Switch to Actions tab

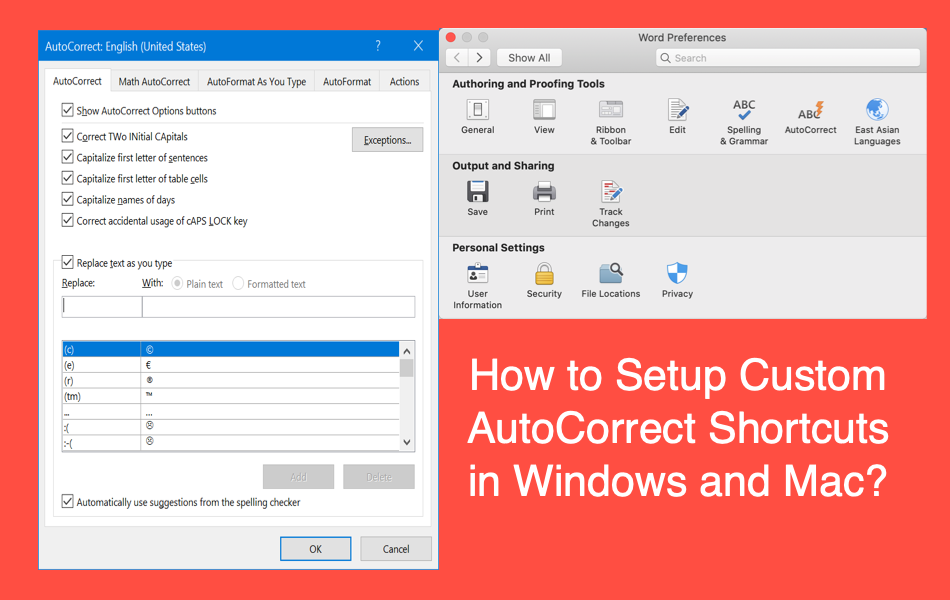tap(404, 81)
